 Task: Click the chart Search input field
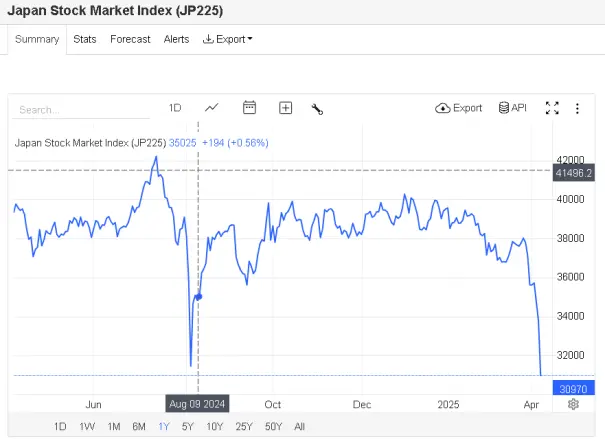point(81,110)
